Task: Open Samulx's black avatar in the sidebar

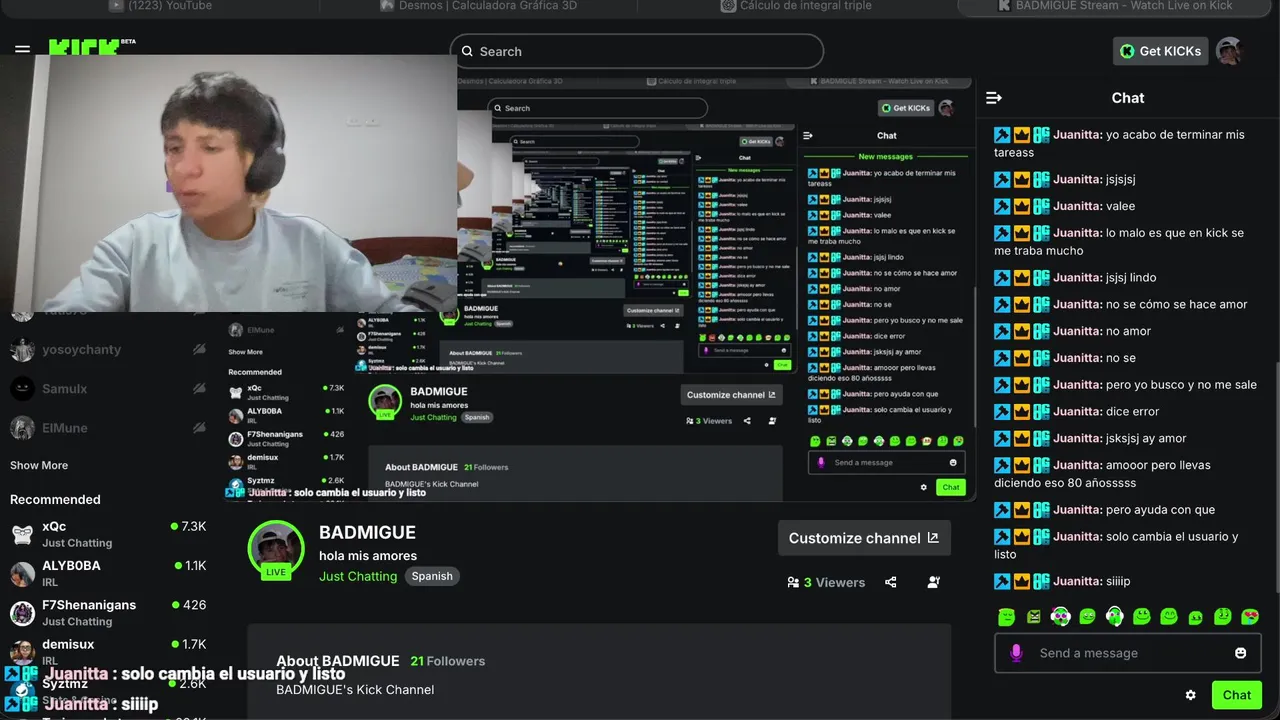Action: coord(22,388)
